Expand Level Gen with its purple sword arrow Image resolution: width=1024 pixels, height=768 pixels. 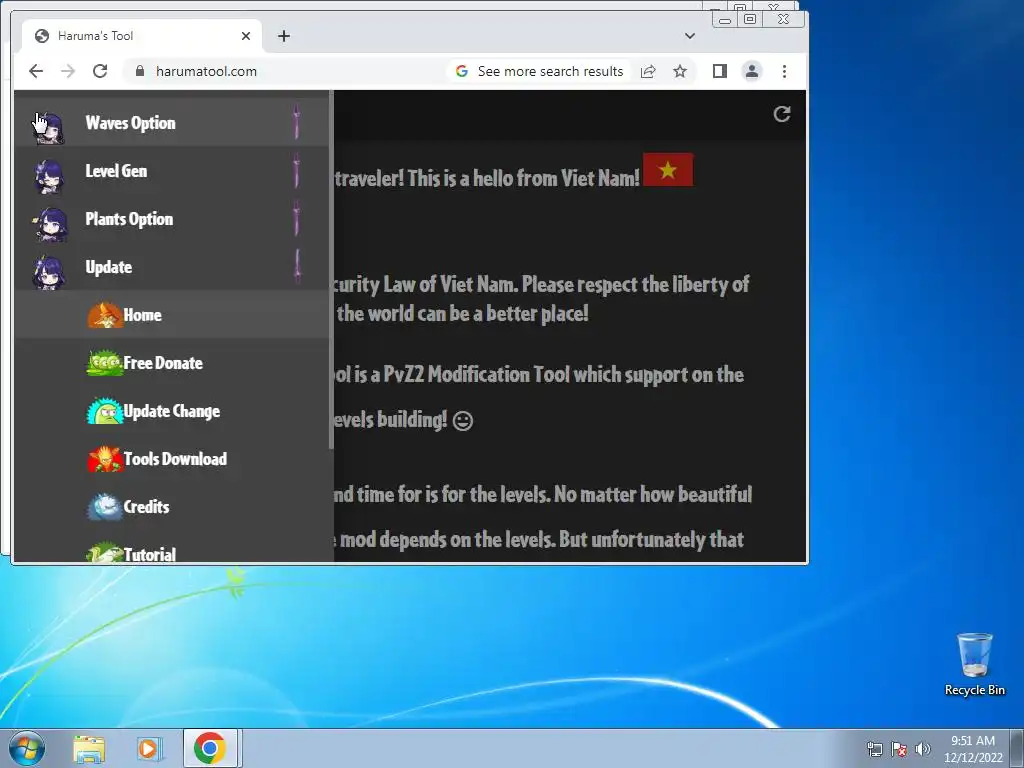click(x=297, y=171)
